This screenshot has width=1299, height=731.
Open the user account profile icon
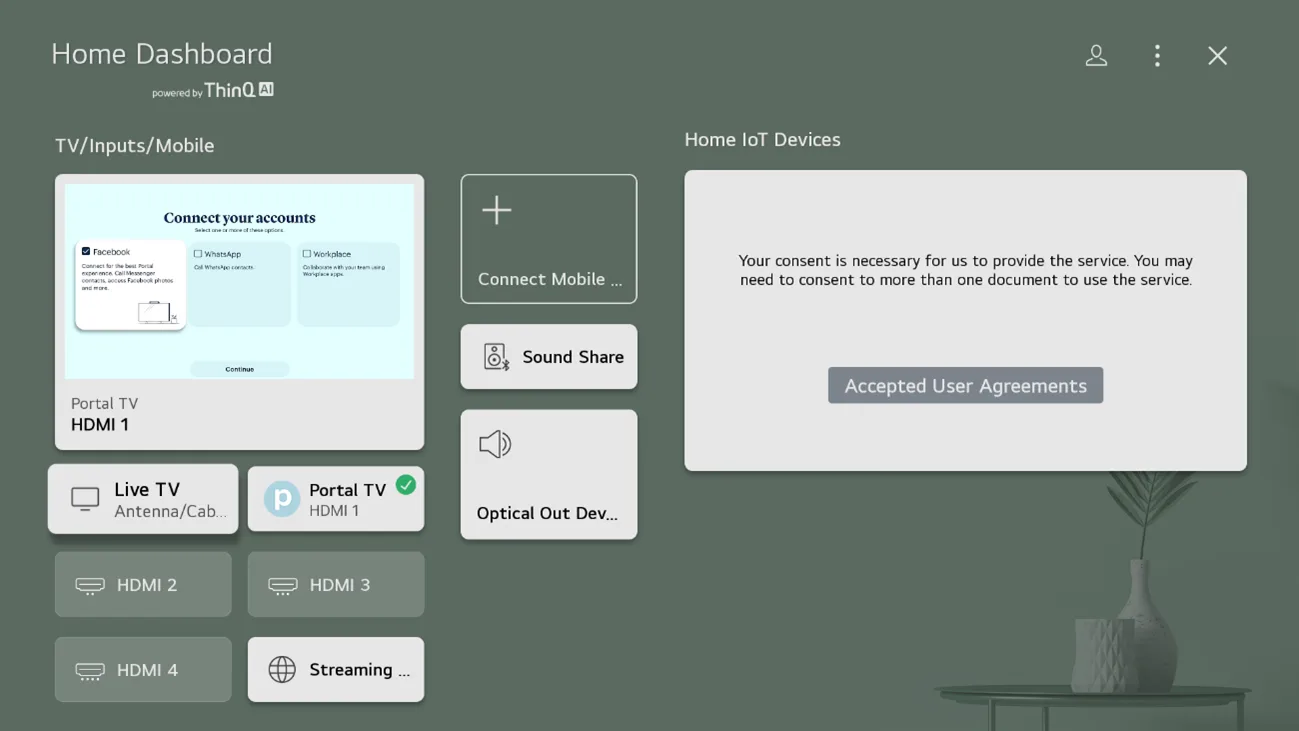(x=1096, y=56)
